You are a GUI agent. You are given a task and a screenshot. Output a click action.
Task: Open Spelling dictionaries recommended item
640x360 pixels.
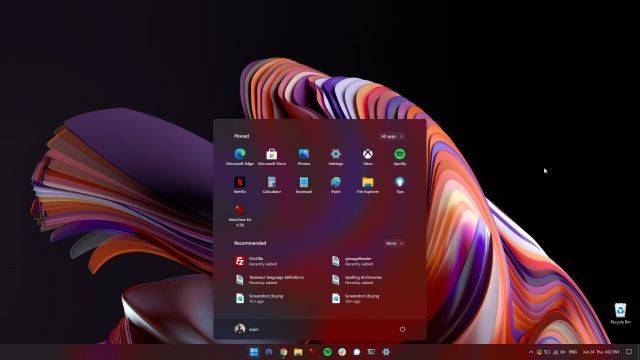point(356,280)
